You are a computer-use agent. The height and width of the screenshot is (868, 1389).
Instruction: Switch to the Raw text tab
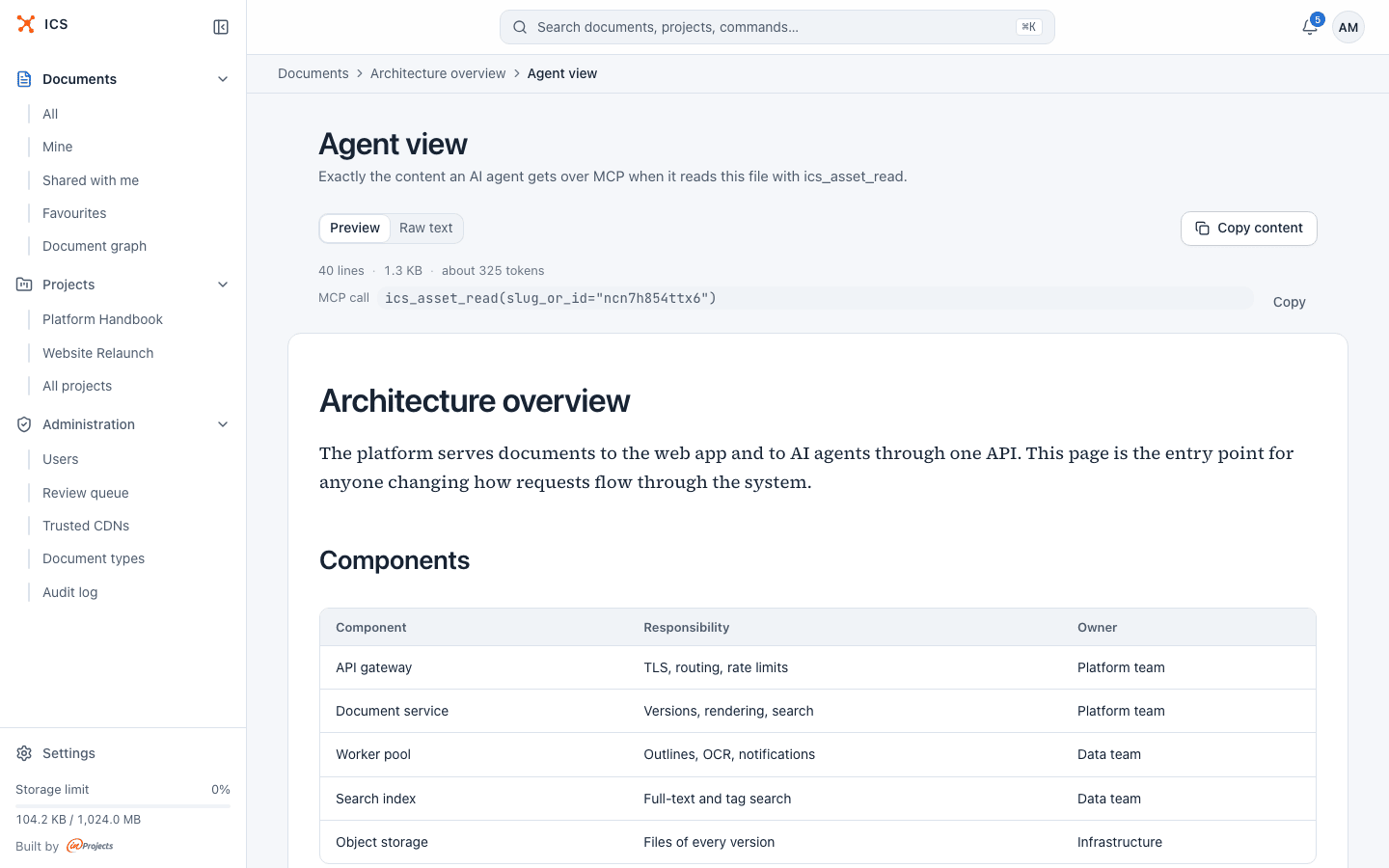coord(426,229)
